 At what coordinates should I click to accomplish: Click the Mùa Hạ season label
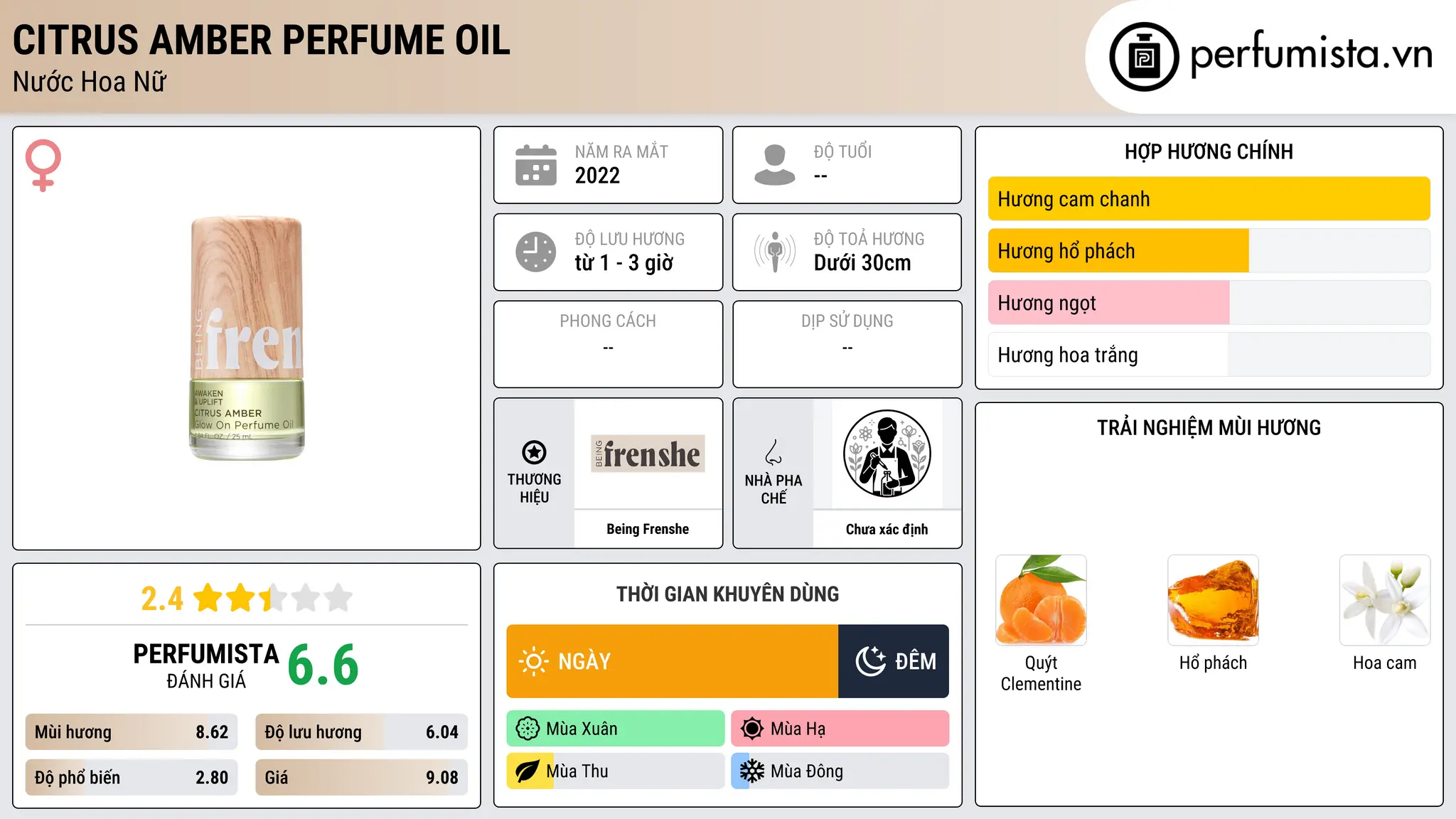(798, 729)
